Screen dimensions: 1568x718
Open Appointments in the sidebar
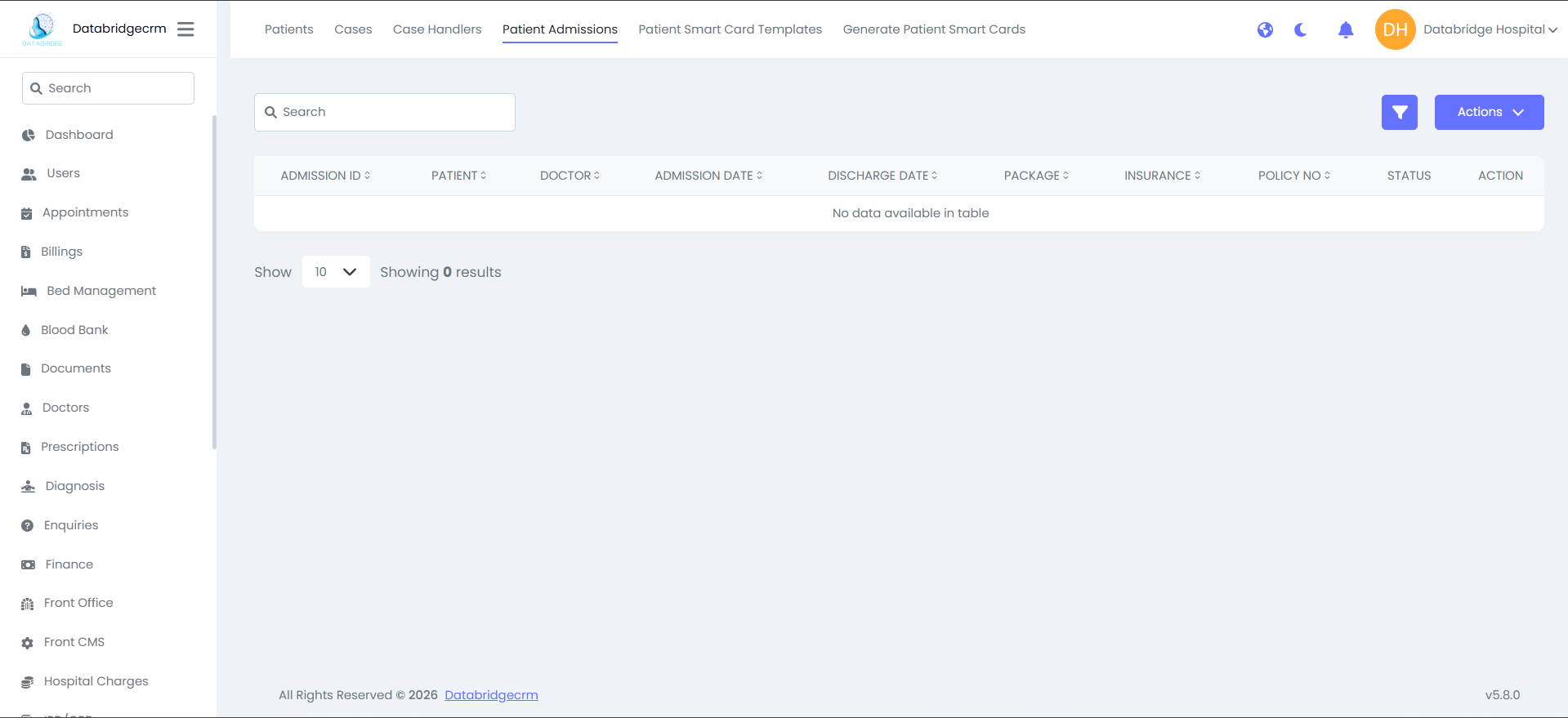[86, 212]
